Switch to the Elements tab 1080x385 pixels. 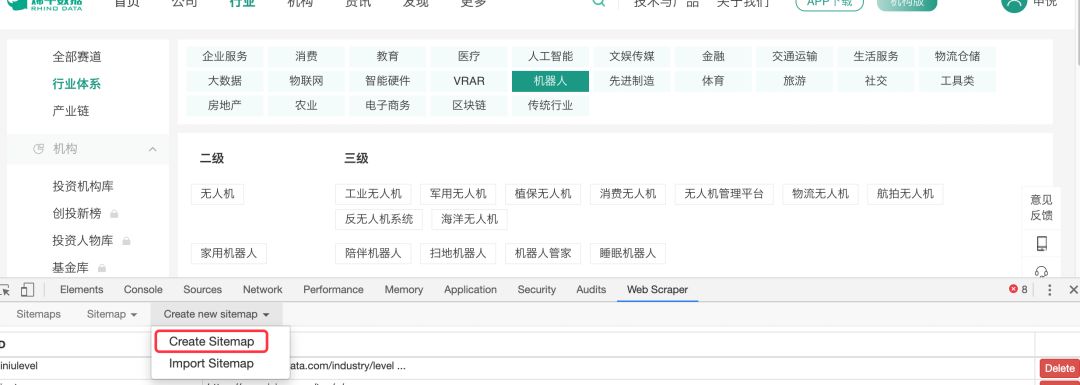click(81, 290)
